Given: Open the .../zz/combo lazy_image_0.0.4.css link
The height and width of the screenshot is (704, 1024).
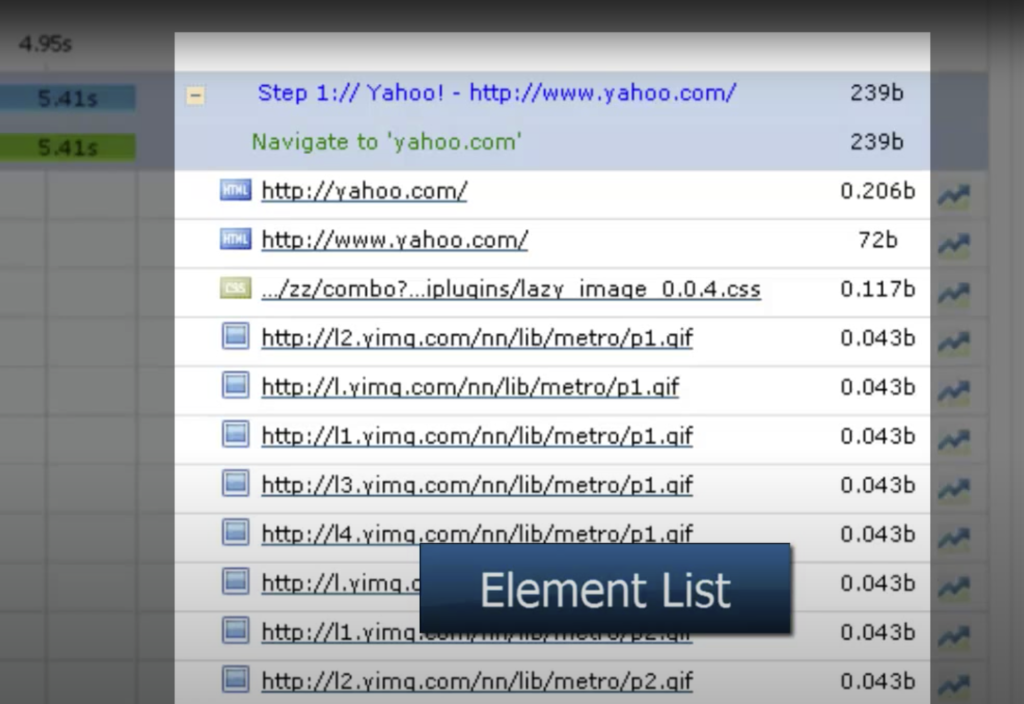Looking at the screenshot, I should point(511,289).
